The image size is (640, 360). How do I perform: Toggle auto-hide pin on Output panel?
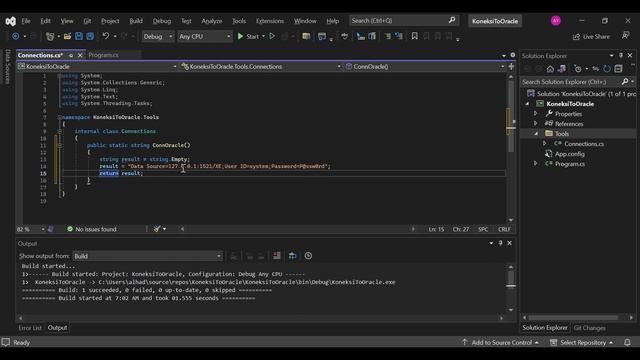pos(500,243)
